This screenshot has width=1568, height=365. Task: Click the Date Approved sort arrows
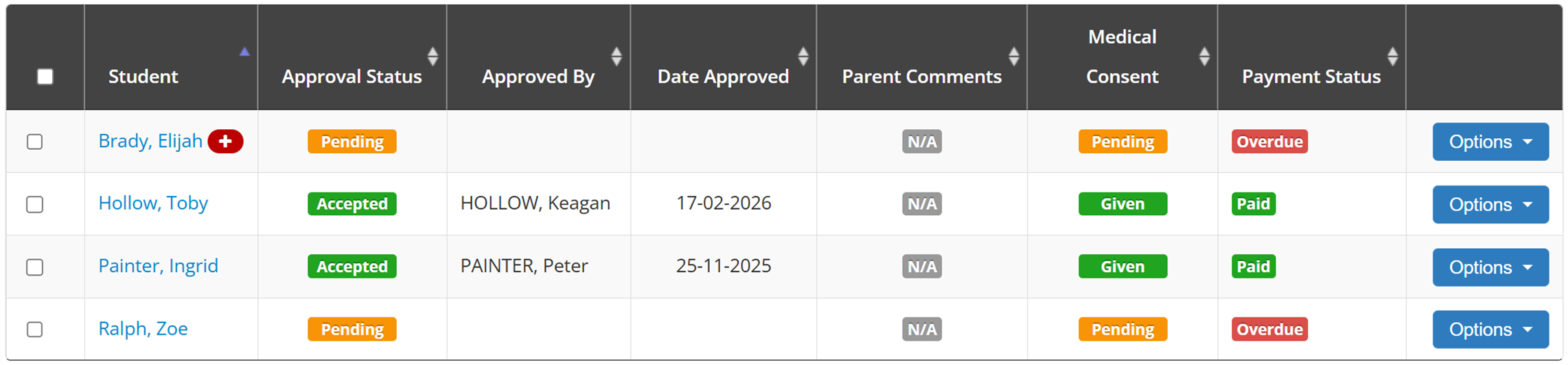pyautogui.click(x=803, y=56)
